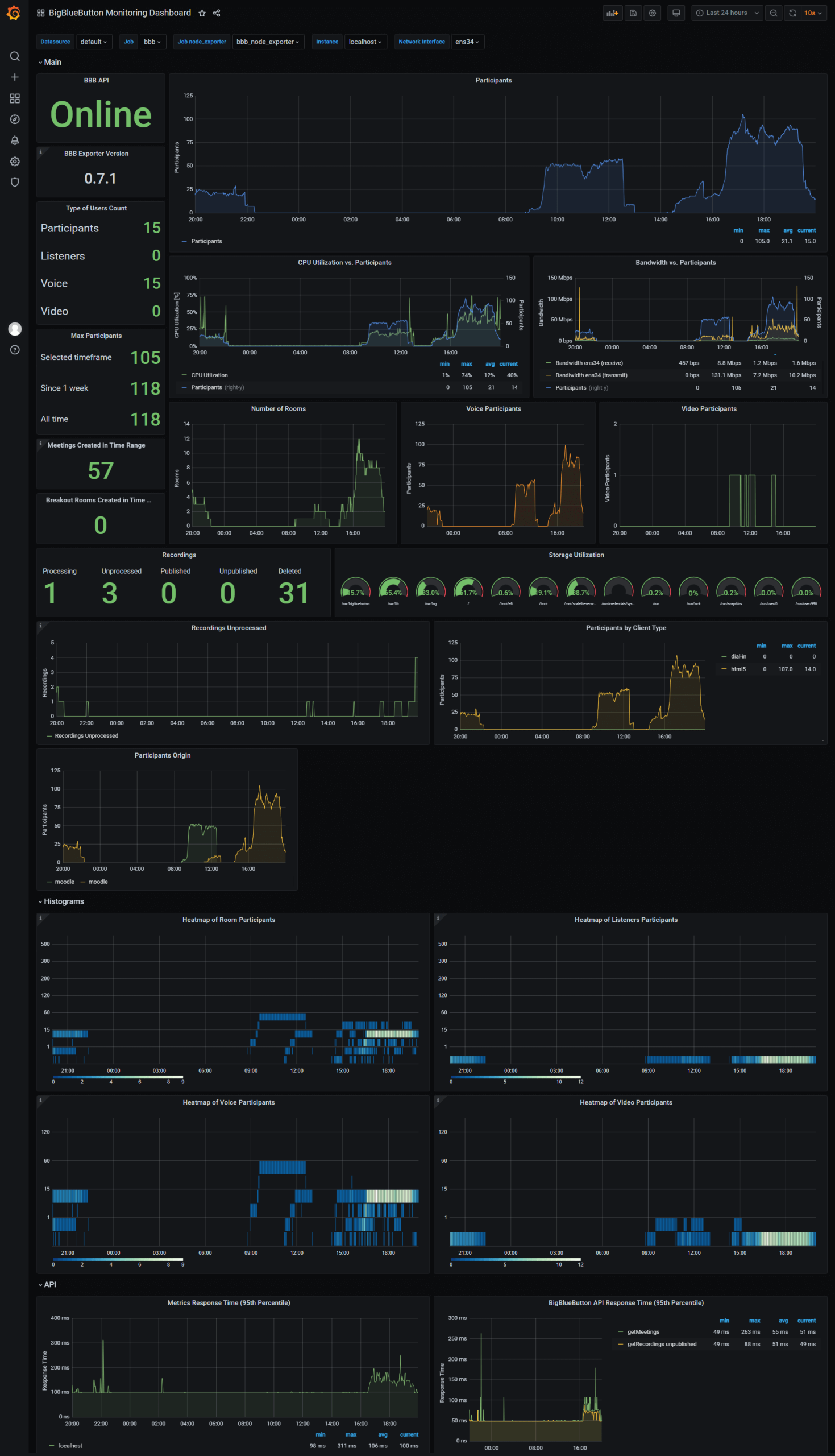
Task: Open the Participants panel title menu
Action: coord(493,80)
